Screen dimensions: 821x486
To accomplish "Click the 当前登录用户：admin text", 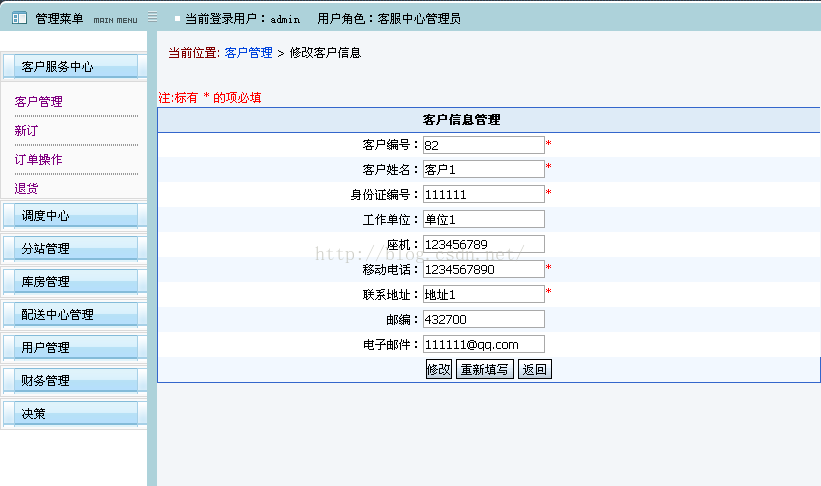I will [242, 19].
